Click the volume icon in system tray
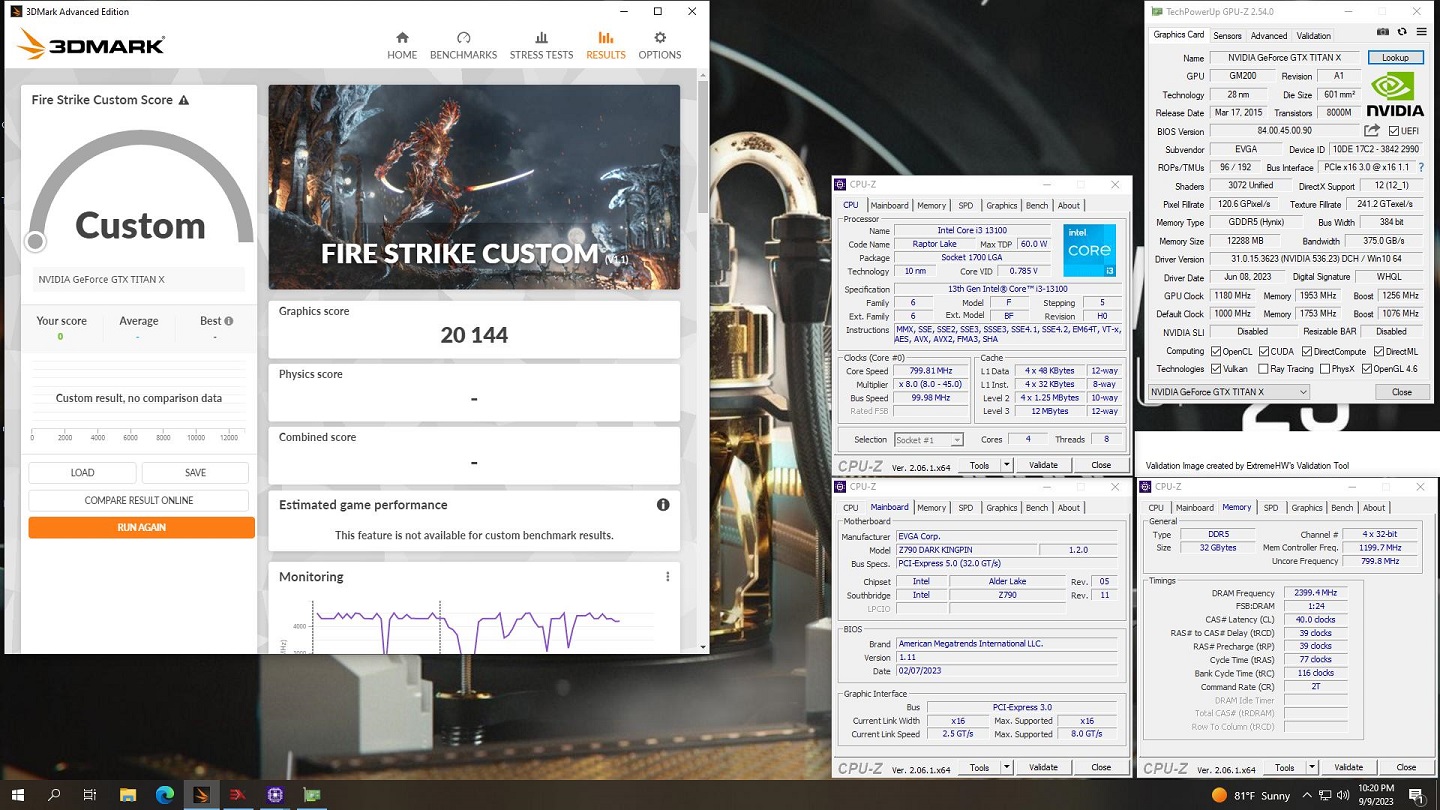The image size is (1440, 810). pos(1343,795)
